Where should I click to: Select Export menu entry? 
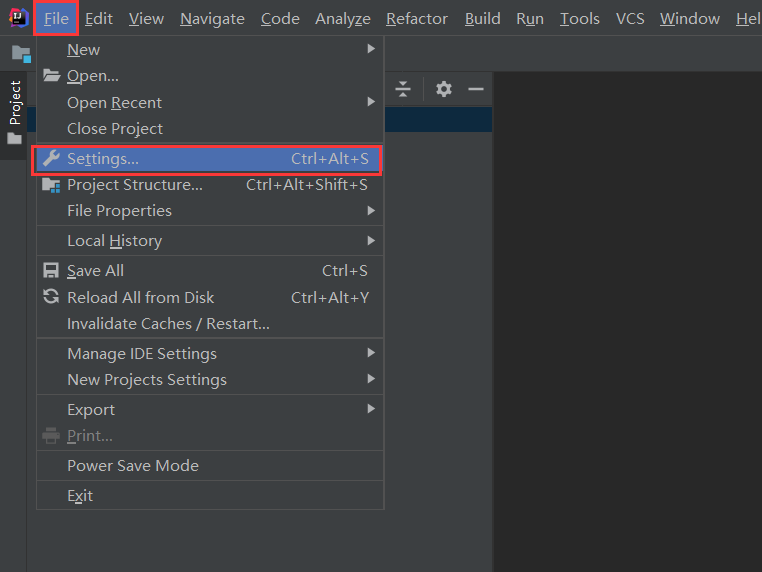[x=210, y=410]
